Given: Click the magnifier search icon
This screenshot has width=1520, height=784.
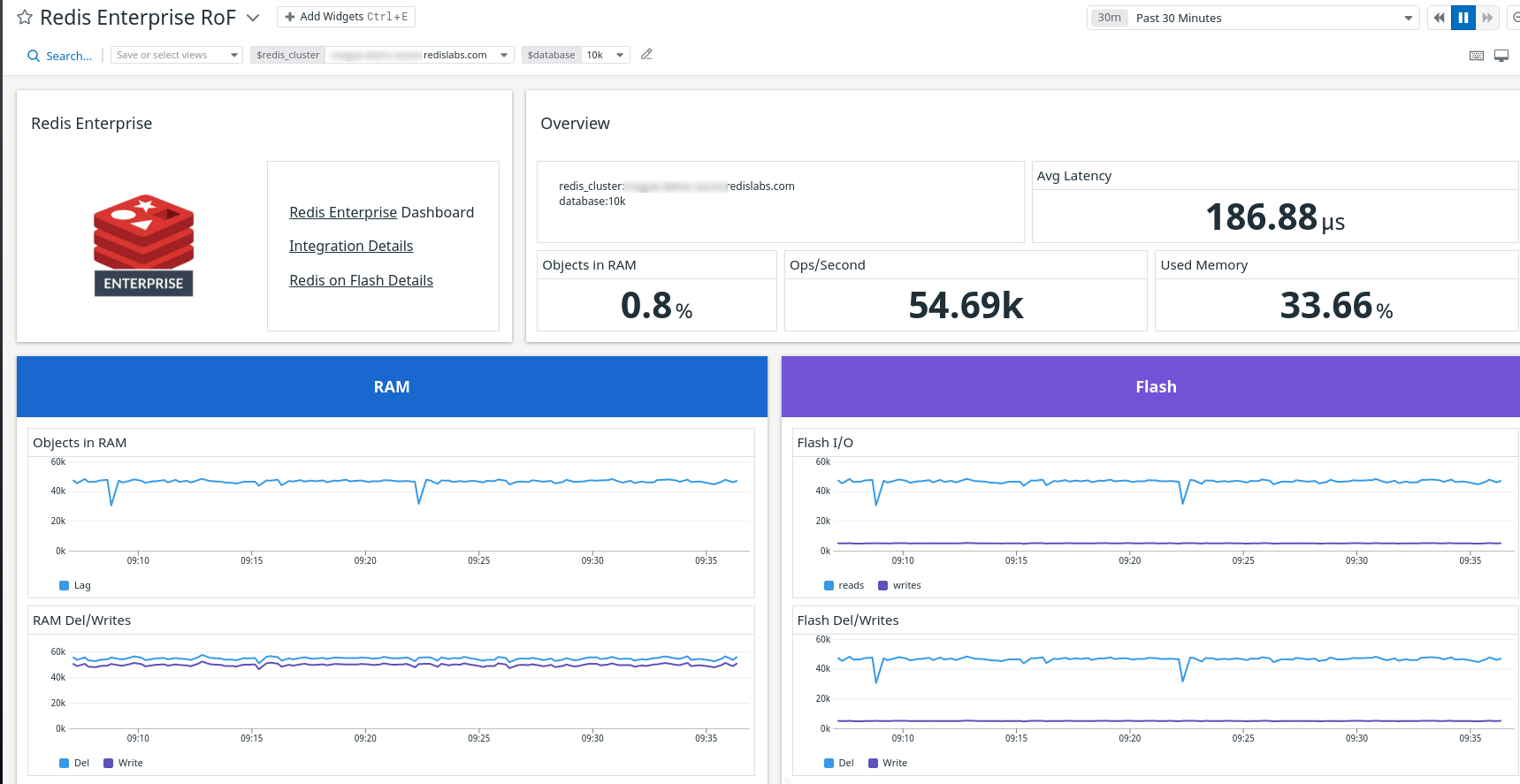Looking at the screenshot, I should click(34, 56).
